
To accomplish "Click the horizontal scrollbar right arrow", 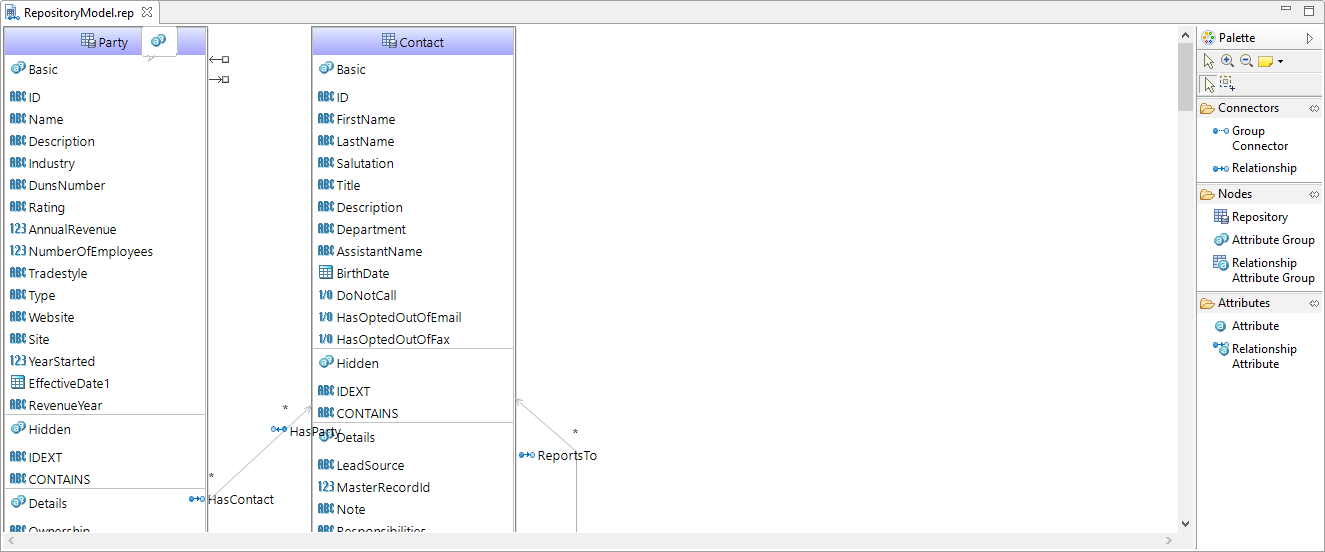I will 1169,541.
